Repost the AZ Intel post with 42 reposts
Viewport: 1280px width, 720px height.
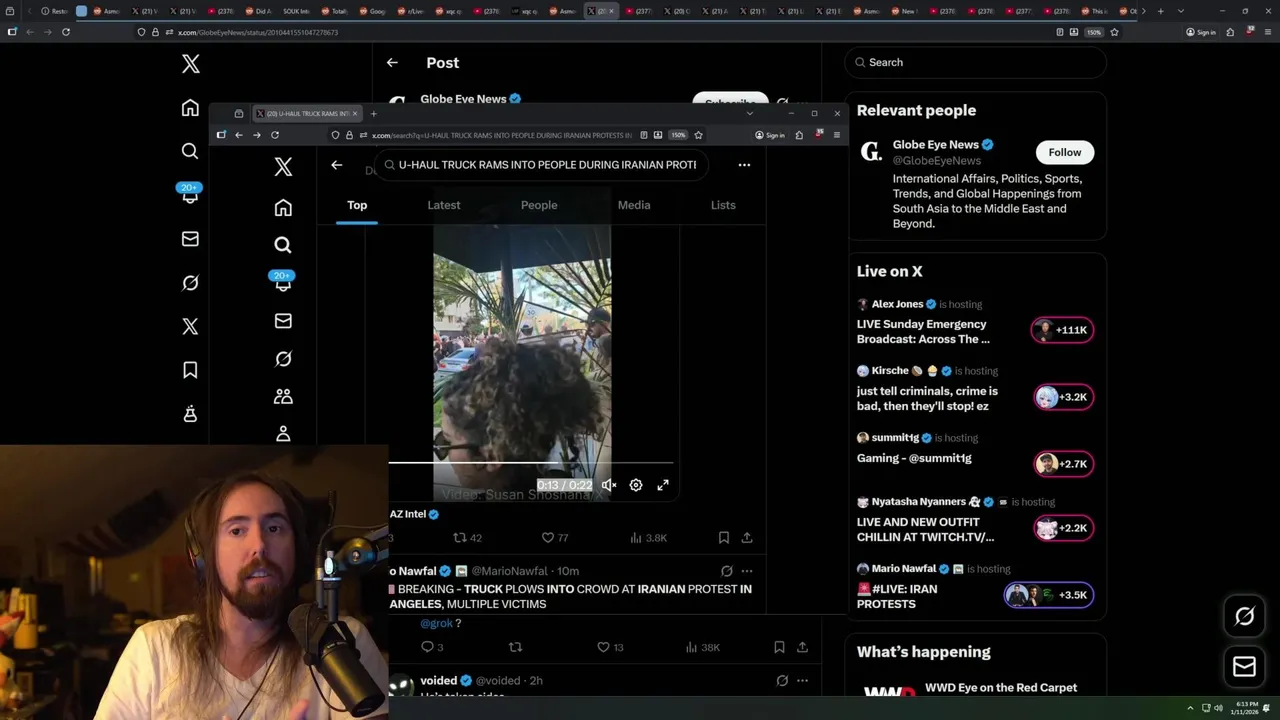coord(468,538)
